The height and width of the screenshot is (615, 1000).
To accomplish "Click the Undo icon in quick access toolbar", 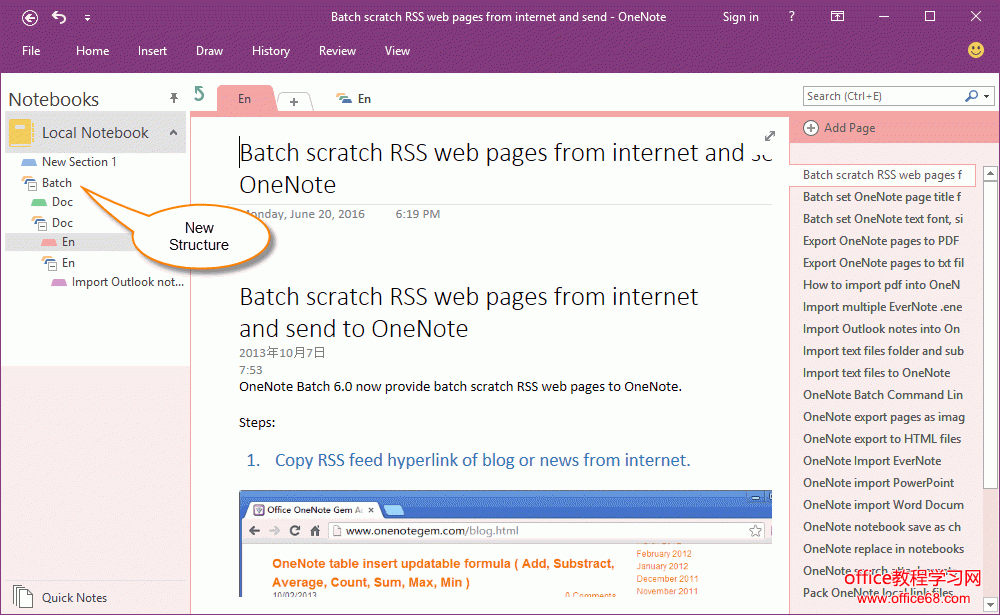I will 59,17.
